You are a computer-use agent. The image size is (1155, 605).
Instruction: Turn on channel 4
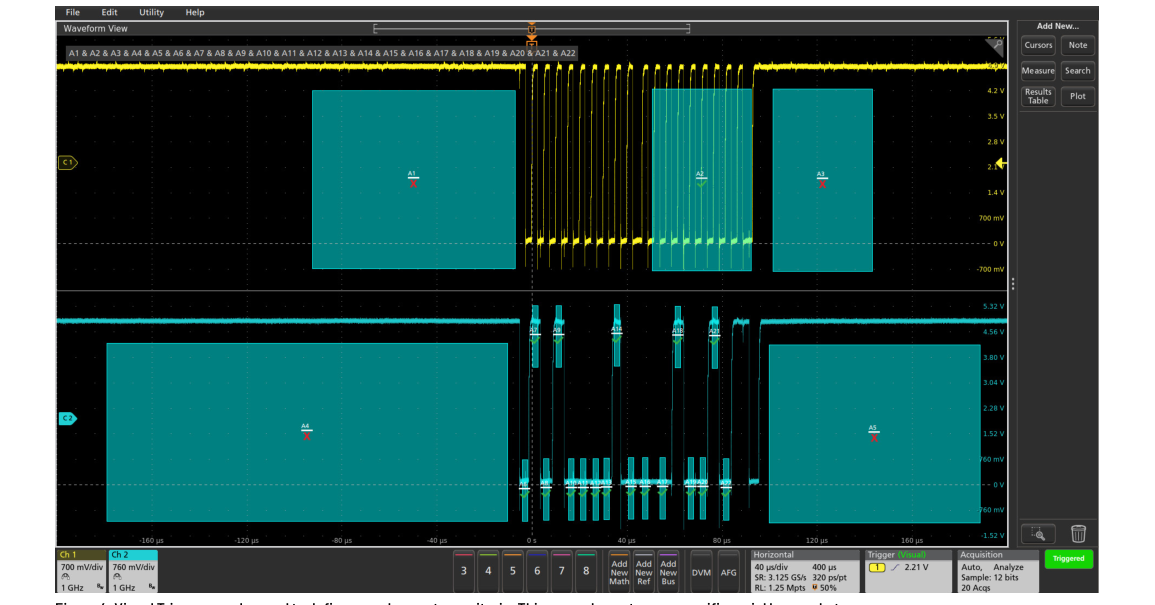(x=488, y=570)
